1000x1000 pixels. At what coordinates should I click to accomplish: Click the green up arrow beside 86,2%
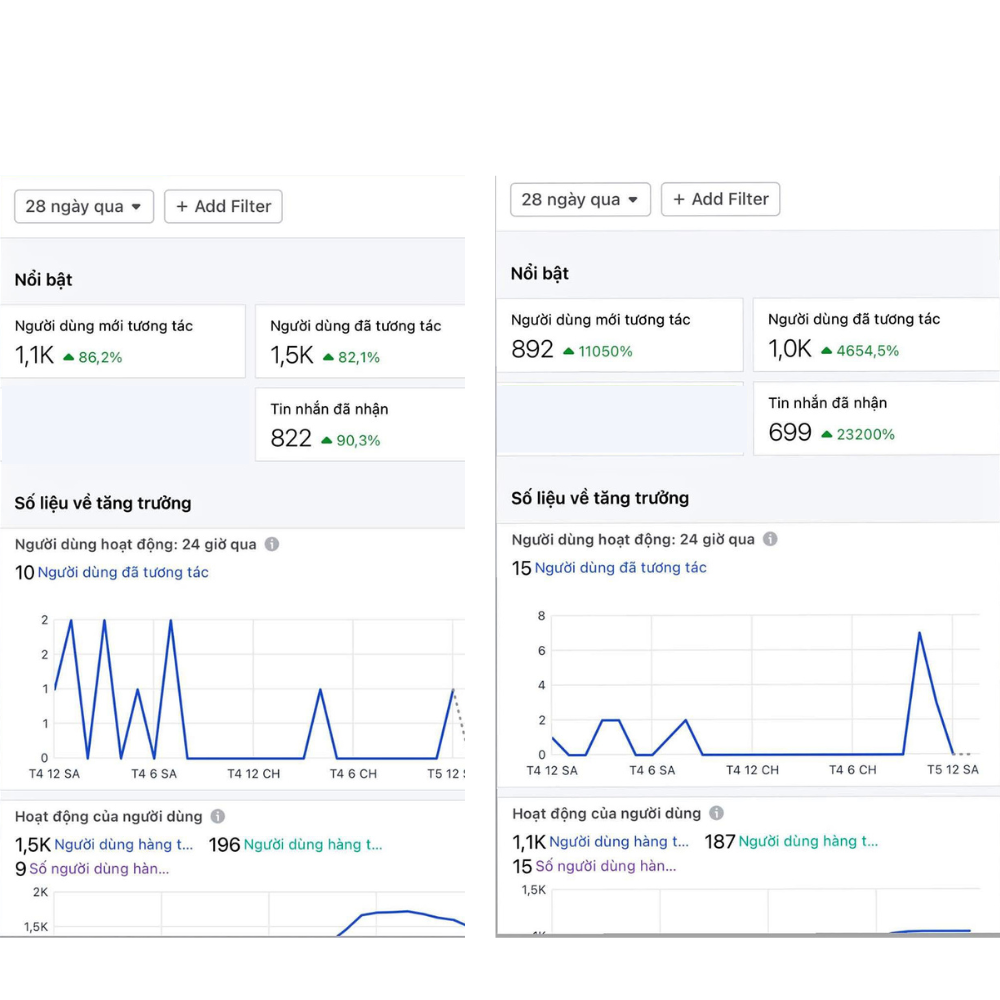[68, 357]
